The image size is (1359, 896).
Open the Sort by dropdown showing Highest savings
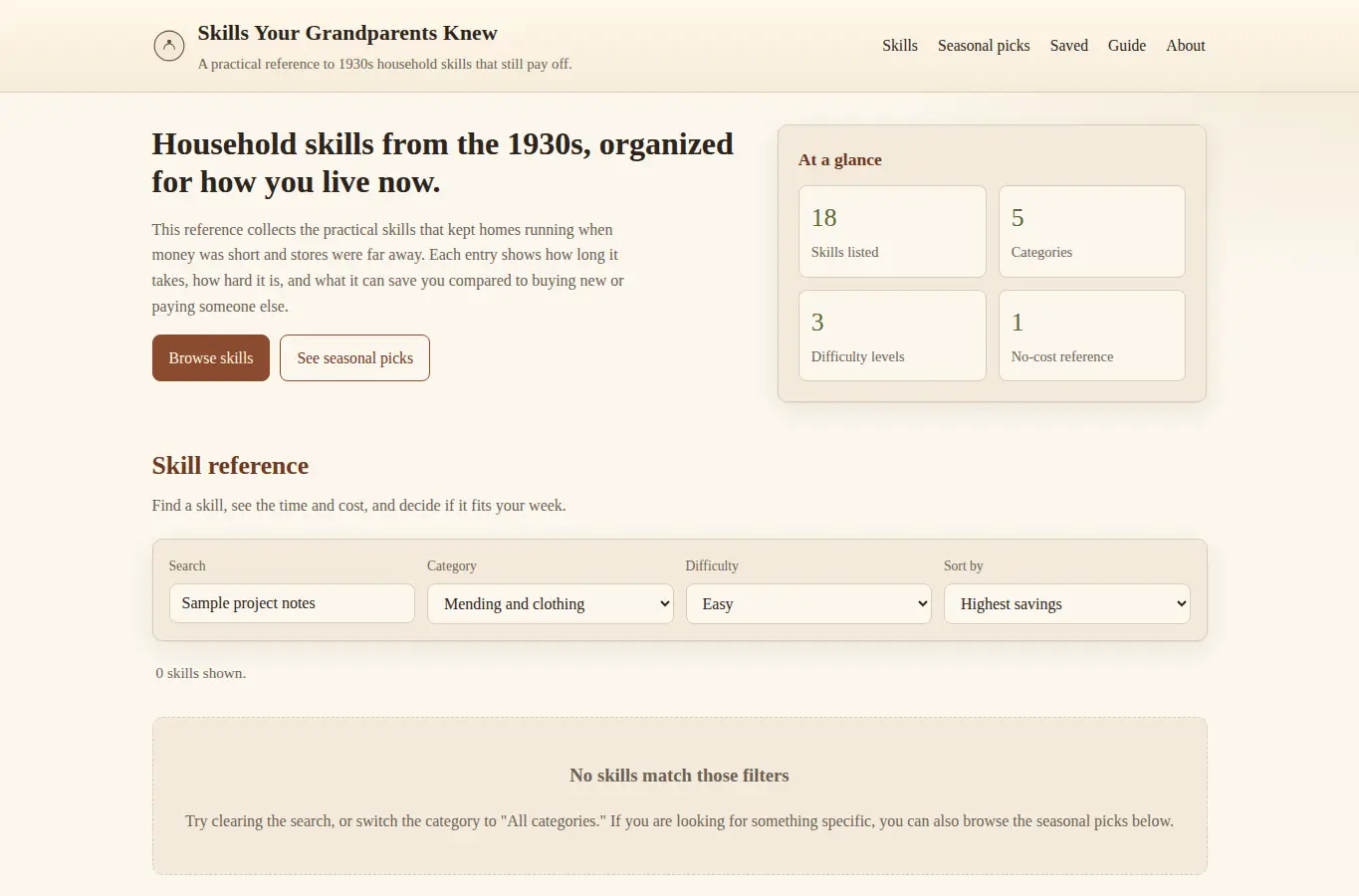click(1066, 603)
